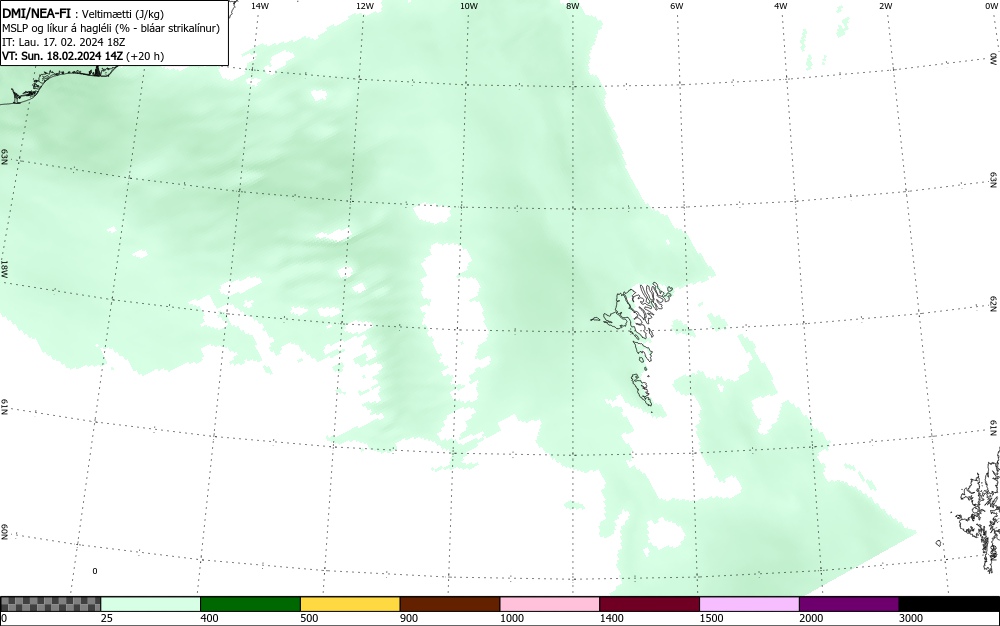Click the gray checkered 0–25 legend swatch

[x=50, y=604]
